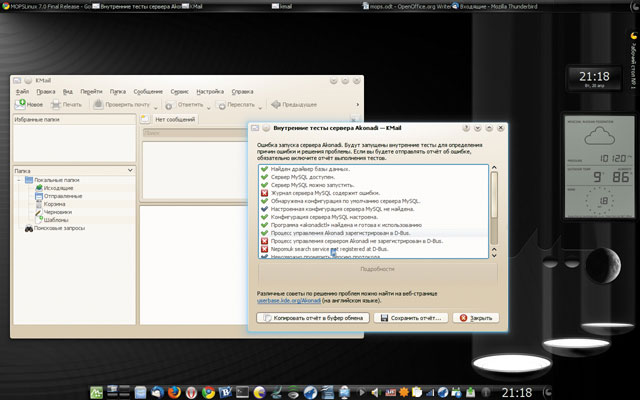Click the Печать print toolbar icon
Image resolution: width=640 pixels, height=400 pixels.
point(56,104)
